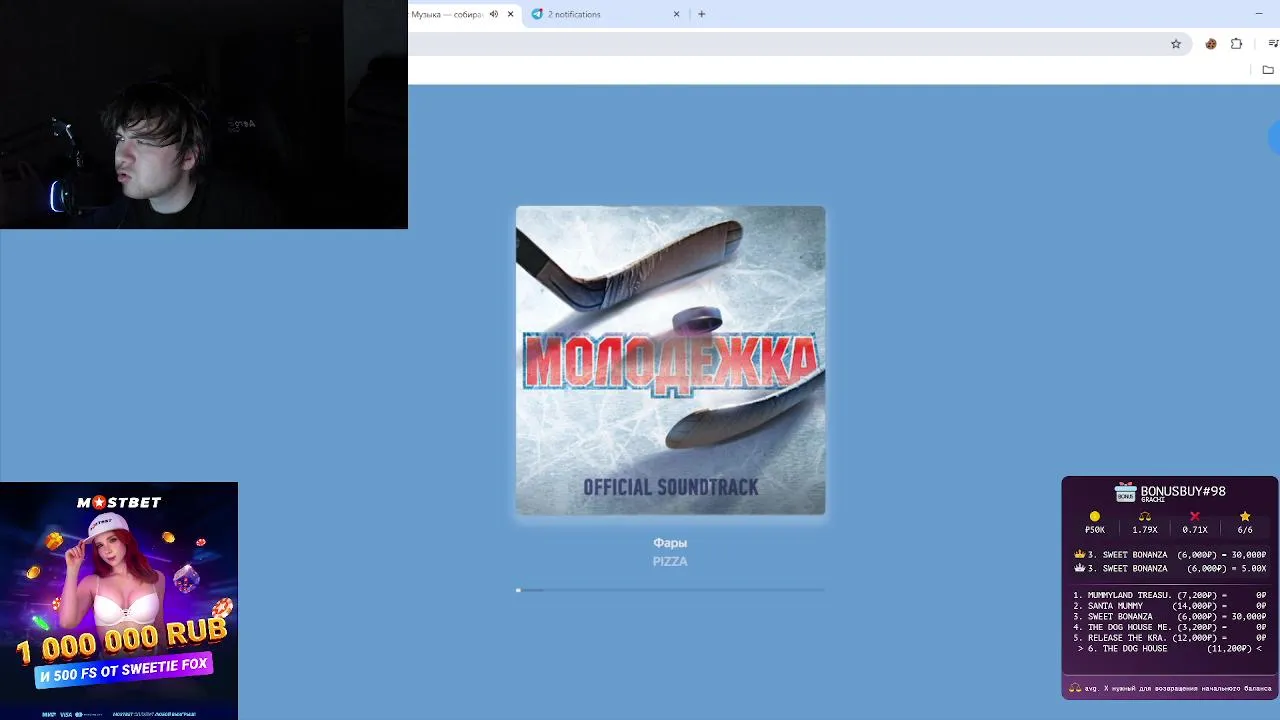1280x720 pixels.
Task: Close the Музыка browser tab
Action: [x=510, y=14]
